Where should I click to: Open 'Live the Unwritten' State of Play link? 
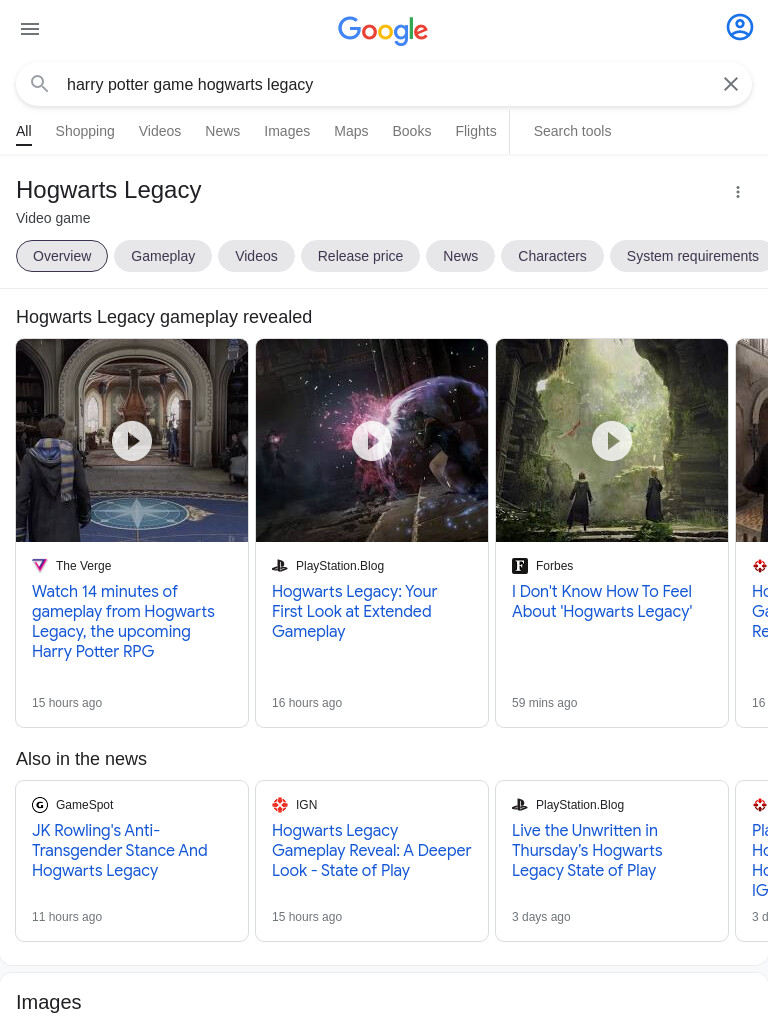coord(587,850)
